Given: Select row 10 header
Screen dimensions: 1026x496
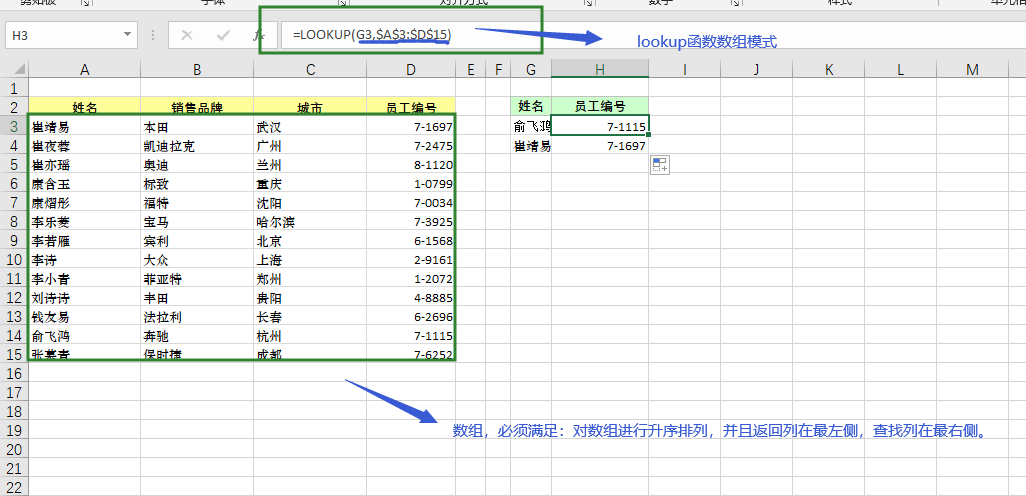Looking at the screenshot, I should click(14, 260).
